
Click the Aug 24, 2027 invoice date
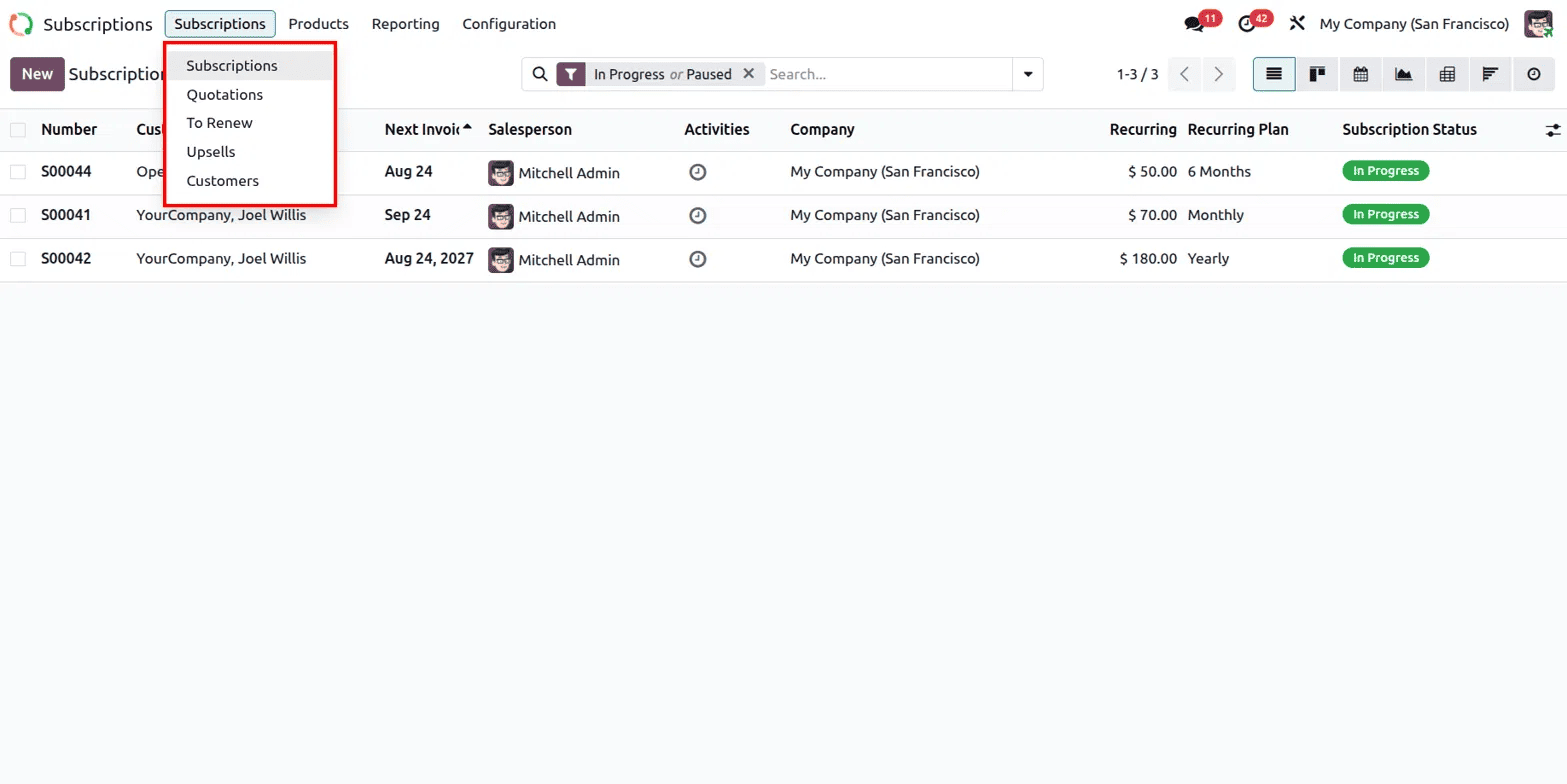click(x=429, y=259)
